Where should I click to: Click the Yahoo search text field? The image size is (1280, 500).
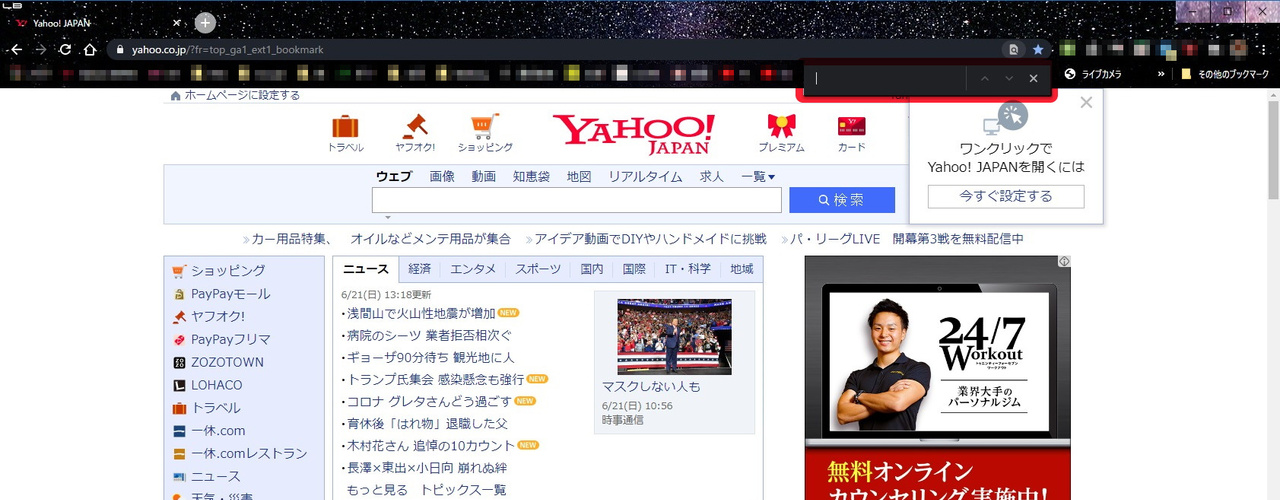[x=576, y=200]
